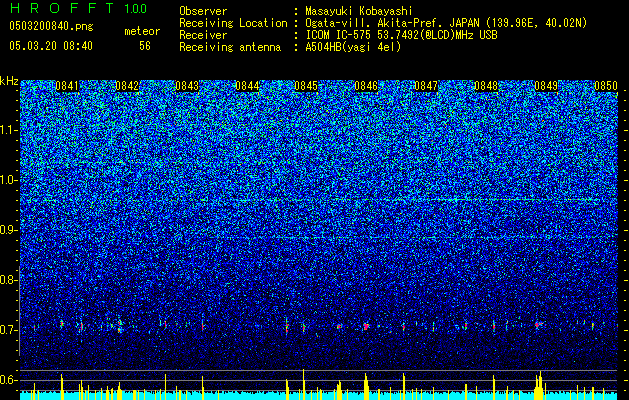This screenshot has height=400, width=629.
Task: Click the tallest yellow intensity spike near 0845
Action: [304, 384]
